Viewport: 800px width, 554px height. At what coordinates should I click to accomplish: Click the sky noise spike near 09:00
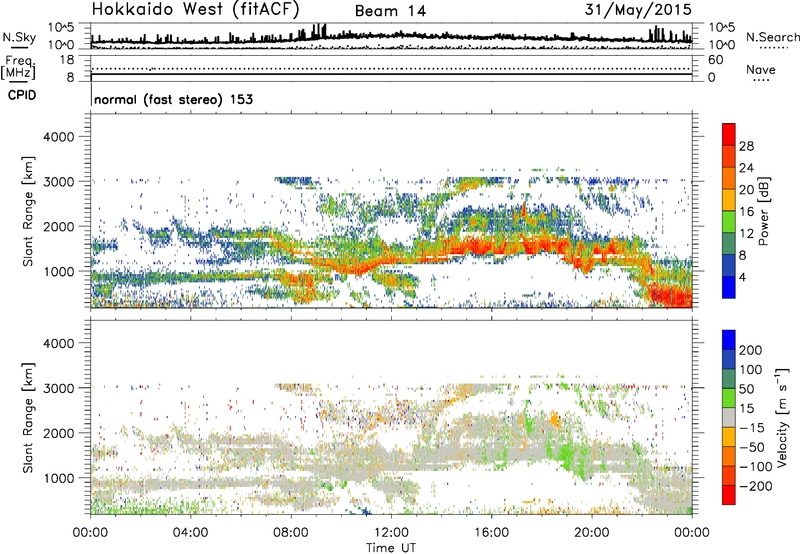coord(319,31)
